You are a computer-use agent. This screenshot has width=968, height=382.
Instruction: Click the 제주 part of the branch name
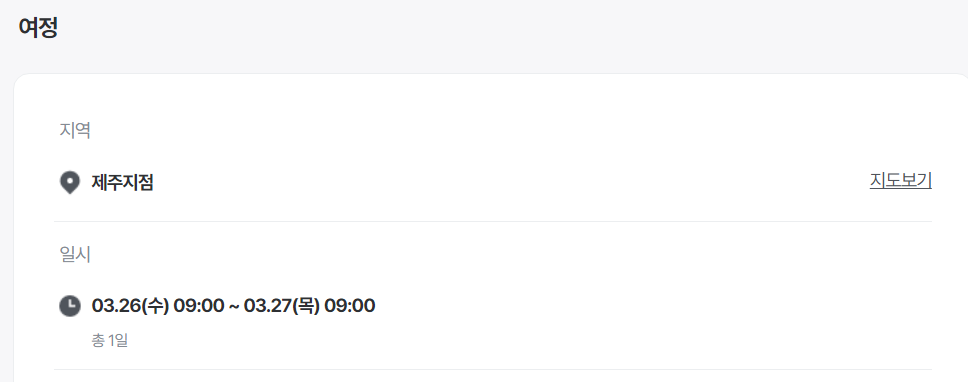107,183
